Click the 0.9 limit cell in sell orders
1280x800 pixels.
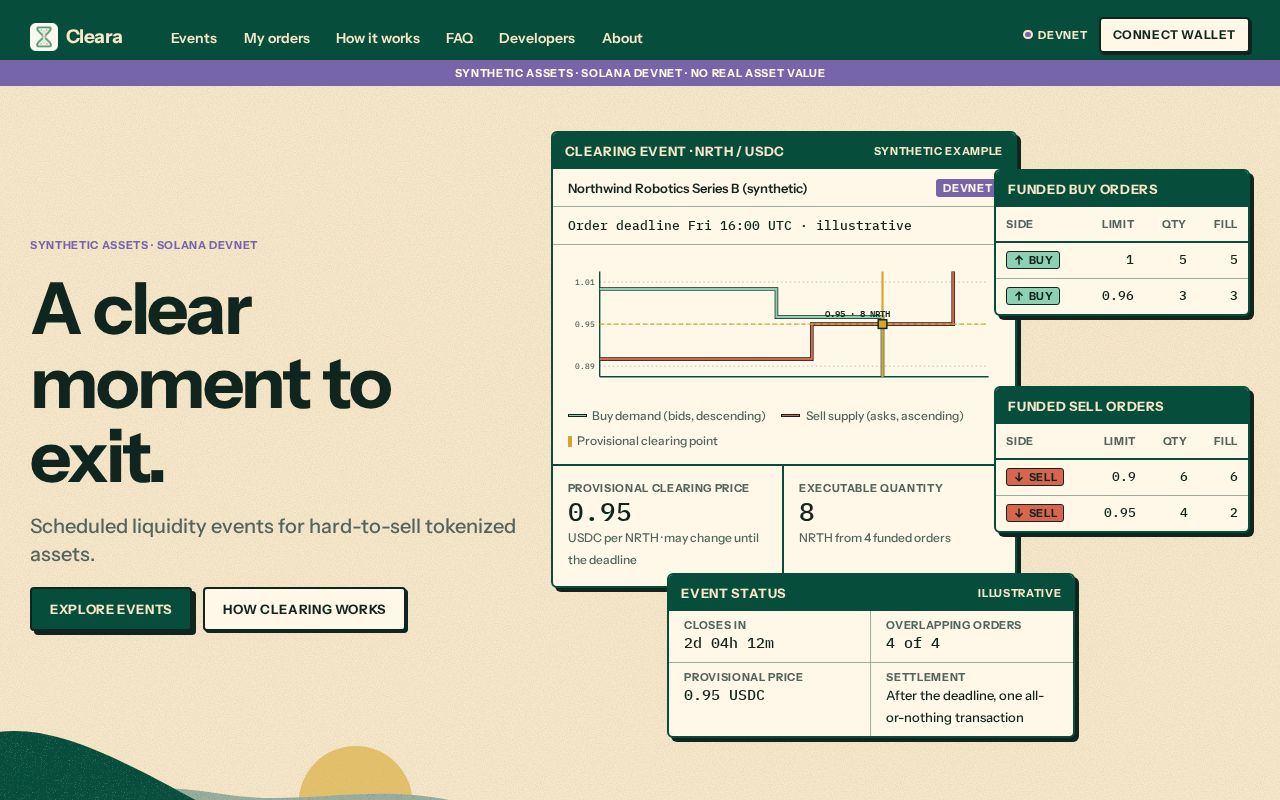point(1124,477)
